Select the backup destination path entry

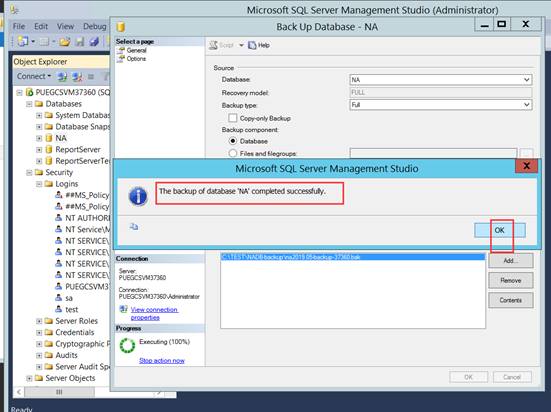[353, 257]
